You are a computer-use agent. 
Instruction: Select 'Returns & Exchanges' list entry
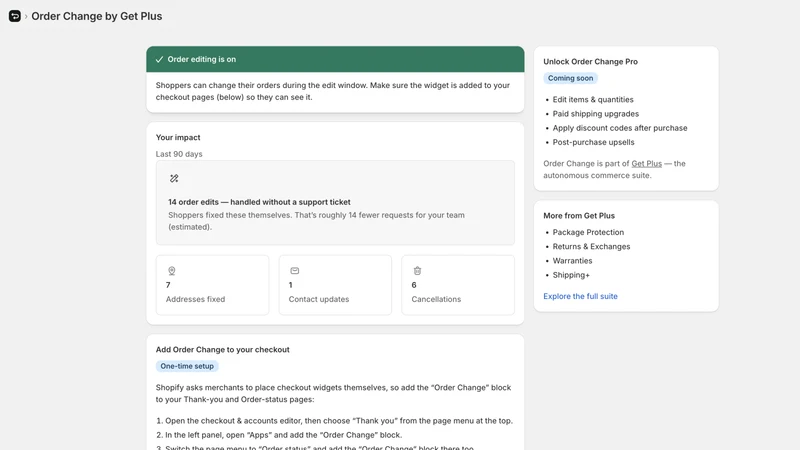pyautogui.click(x=591, y=246)
